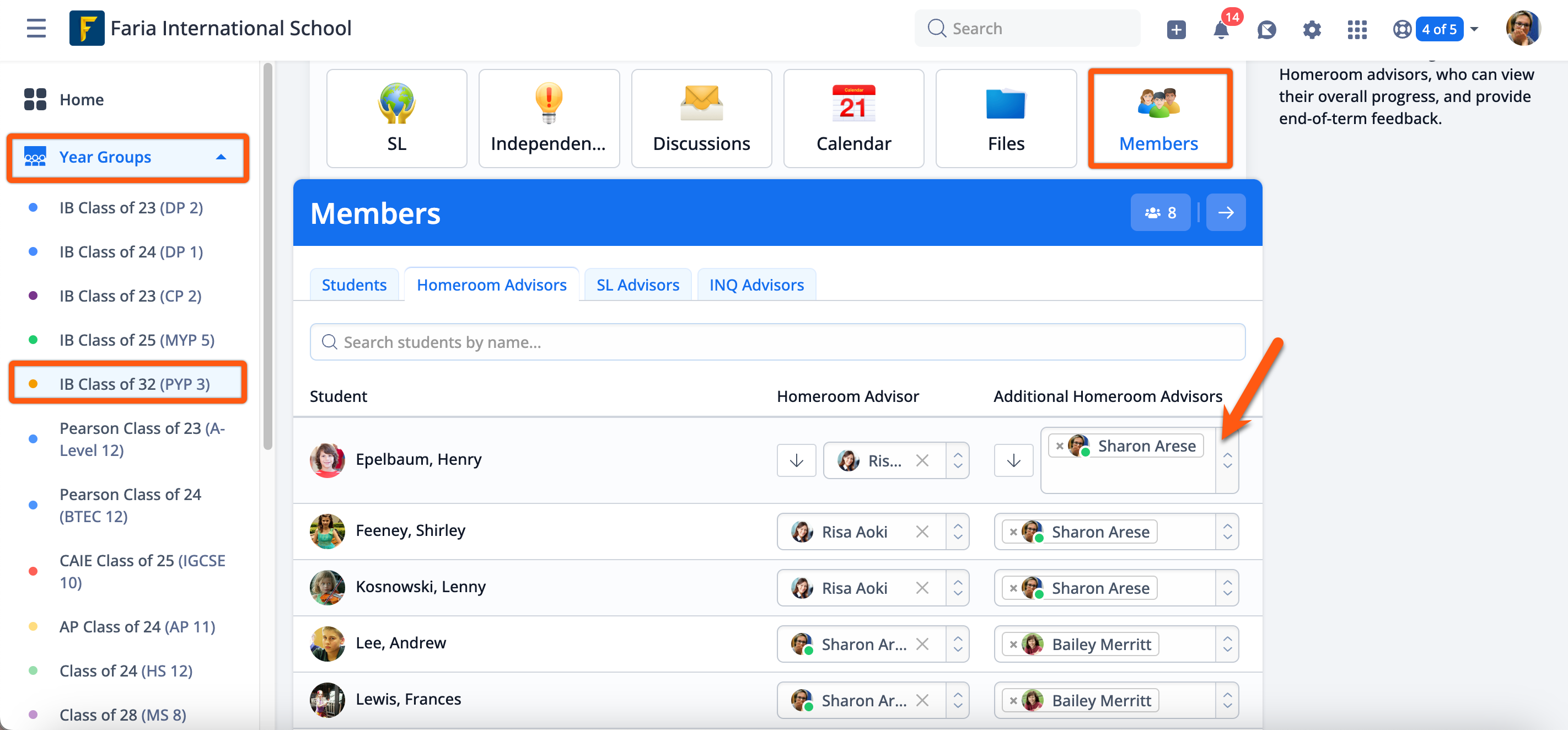Screen dimensions: 1568x730
Task: Remove Sharon Arese tag from Kosnowski, Lenny
Action: tap(1013, 588)
